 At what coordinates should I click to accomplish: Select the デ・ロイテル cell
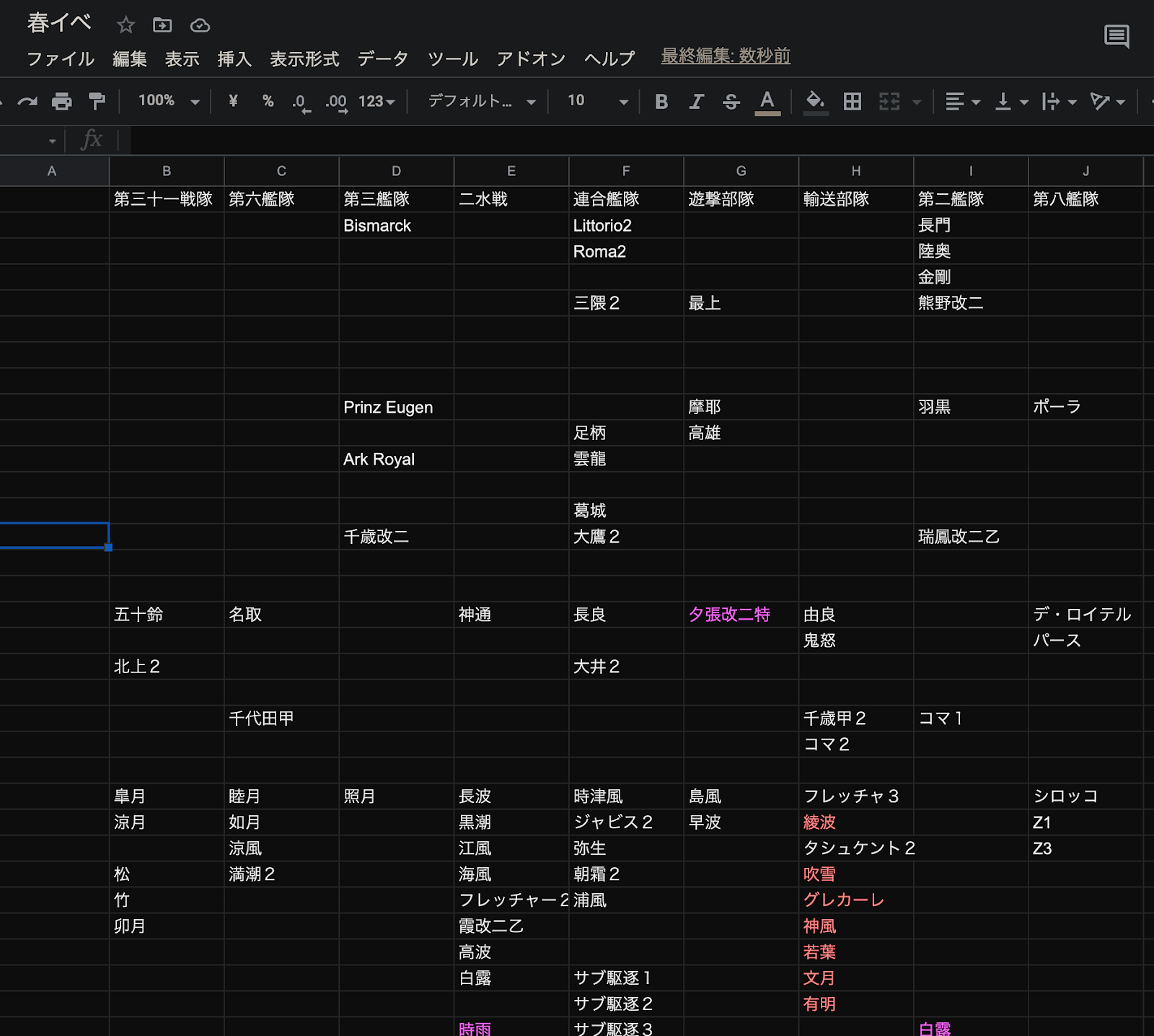tap(1085, 615)
